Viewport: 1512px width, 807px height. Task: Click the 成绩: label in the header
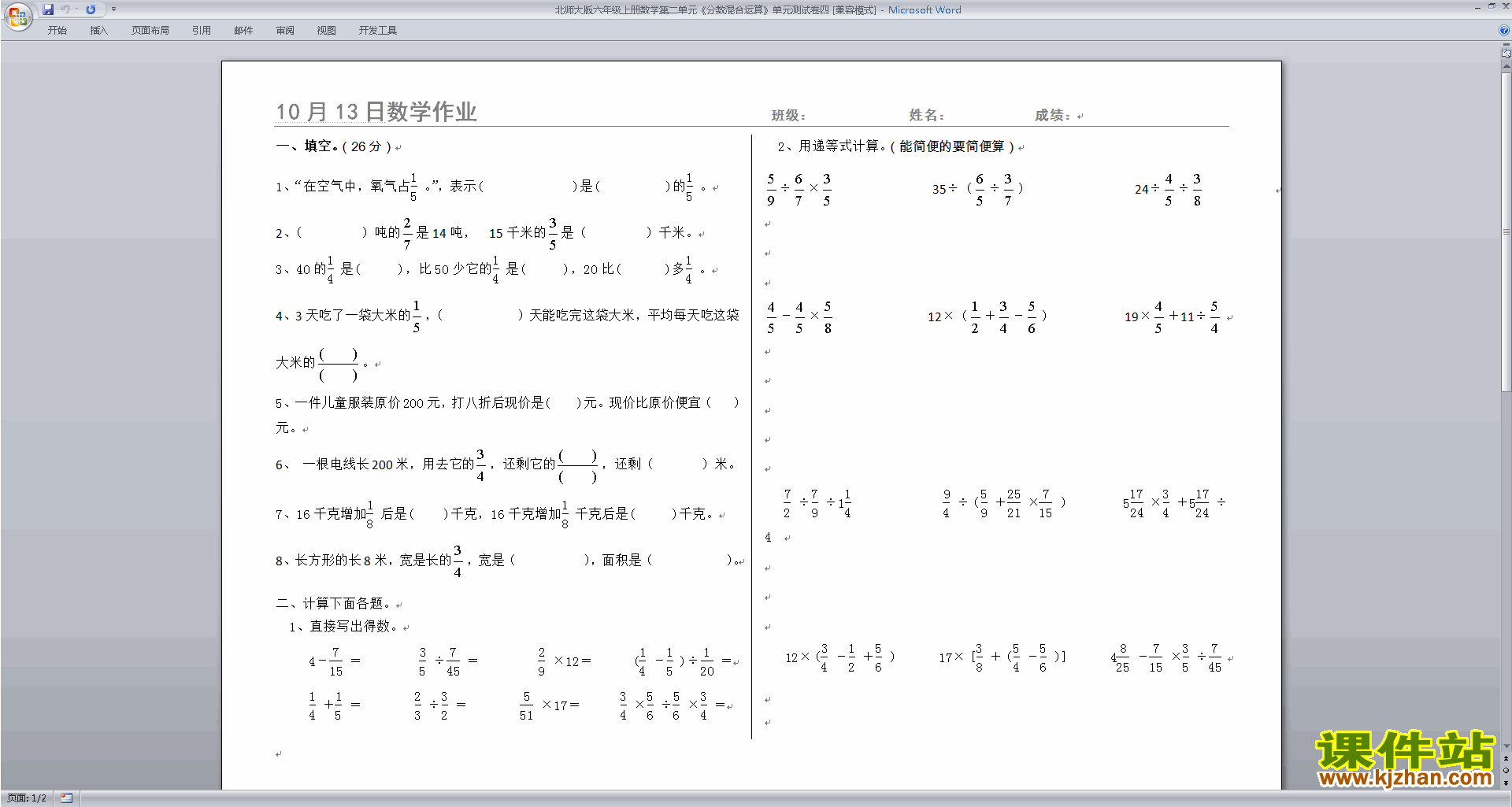point(1053,116)
